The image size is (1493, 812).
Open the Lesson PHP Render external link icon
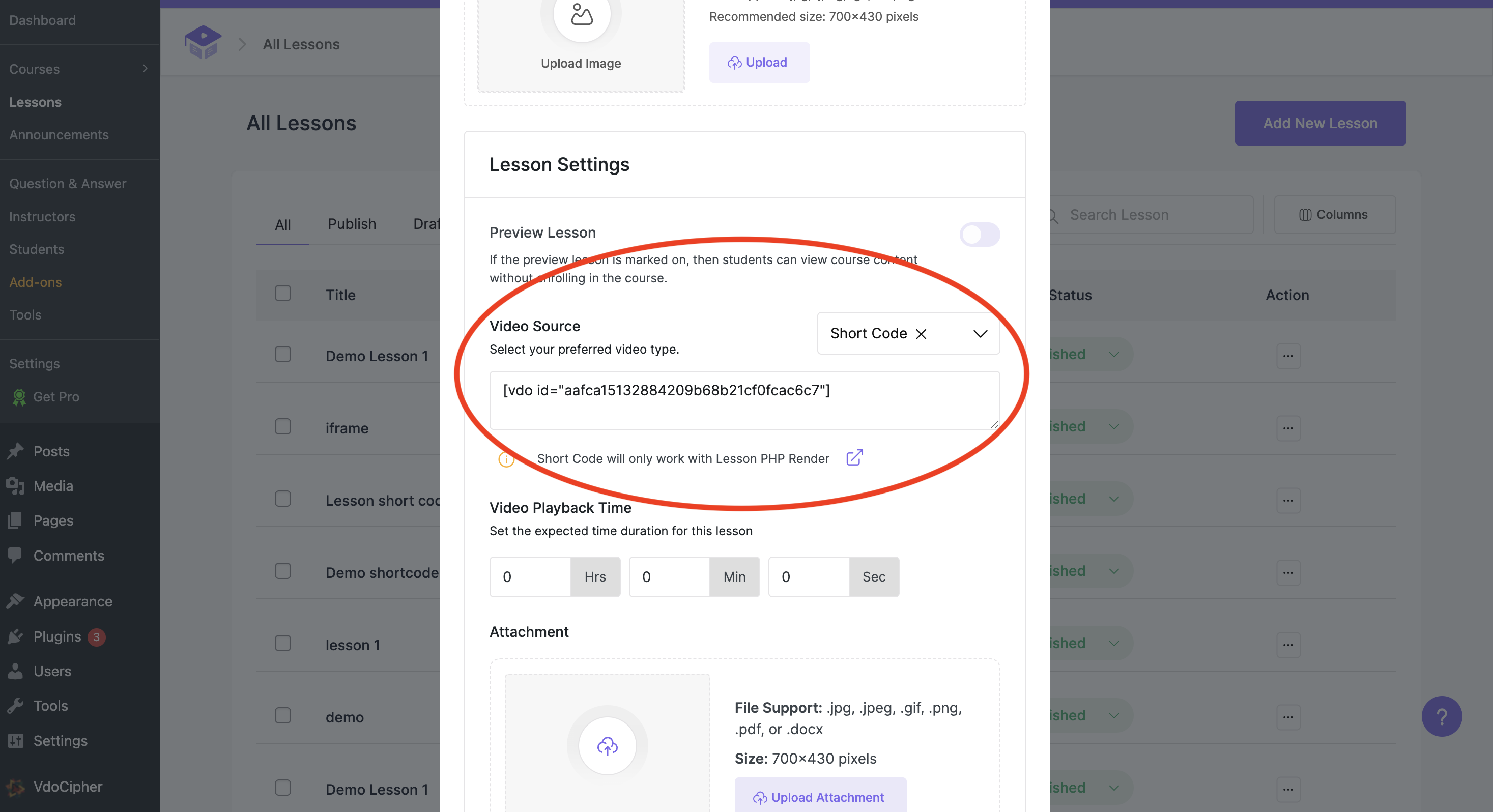854,458
